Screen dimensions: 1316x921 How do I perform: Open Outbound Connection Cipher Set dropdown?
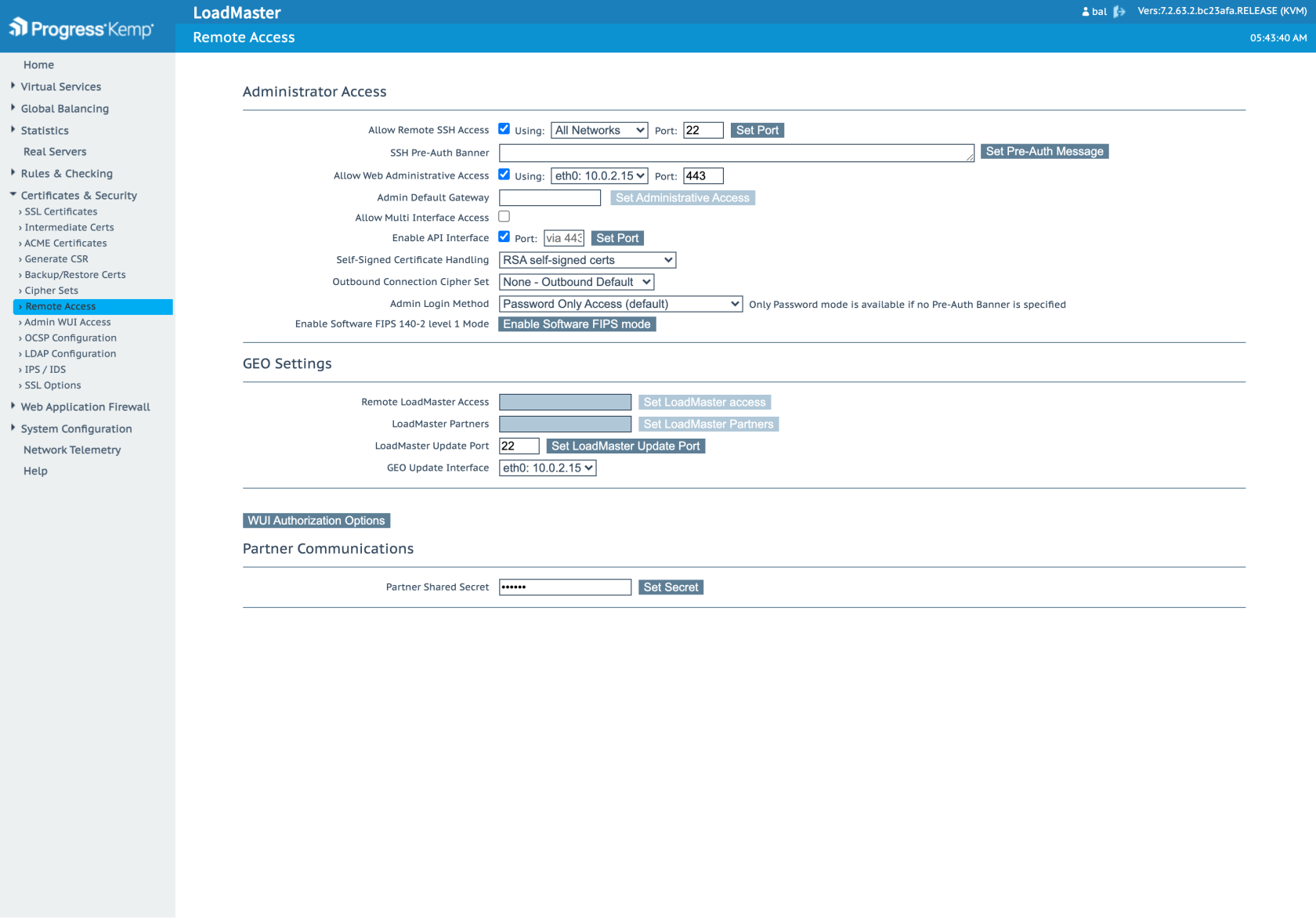[x=577, y=282]
